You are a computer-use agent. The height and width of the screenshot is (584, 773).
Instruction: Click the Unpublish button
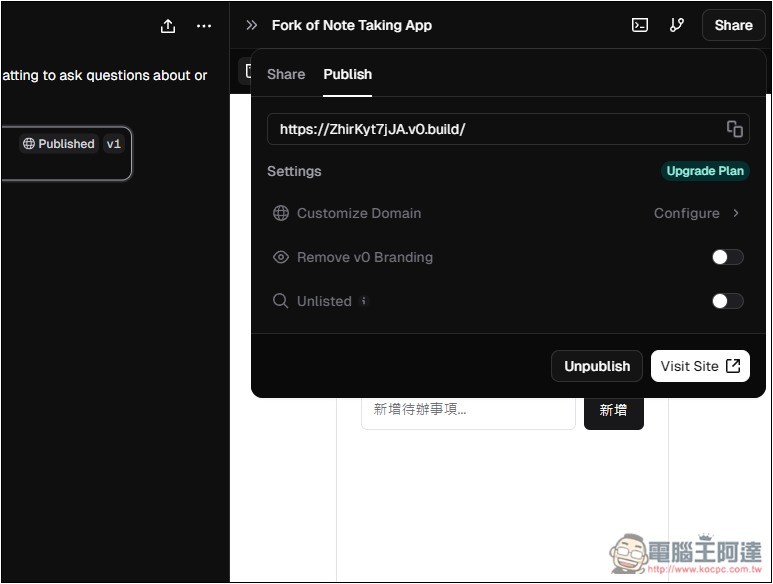coord(597,366)
